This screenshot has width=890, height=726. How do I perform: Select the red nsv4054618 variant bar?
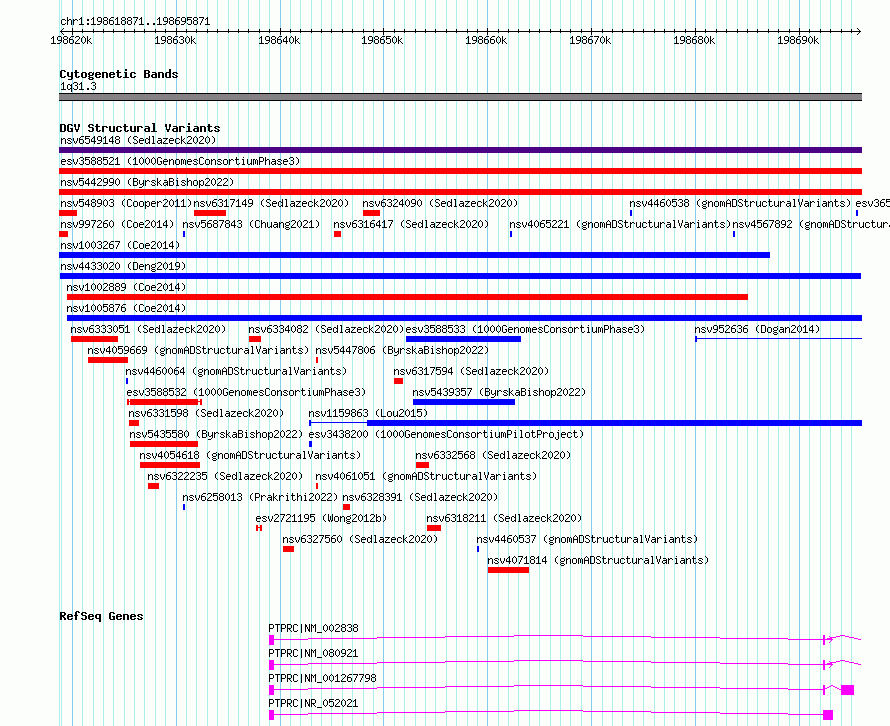[170, 465]
